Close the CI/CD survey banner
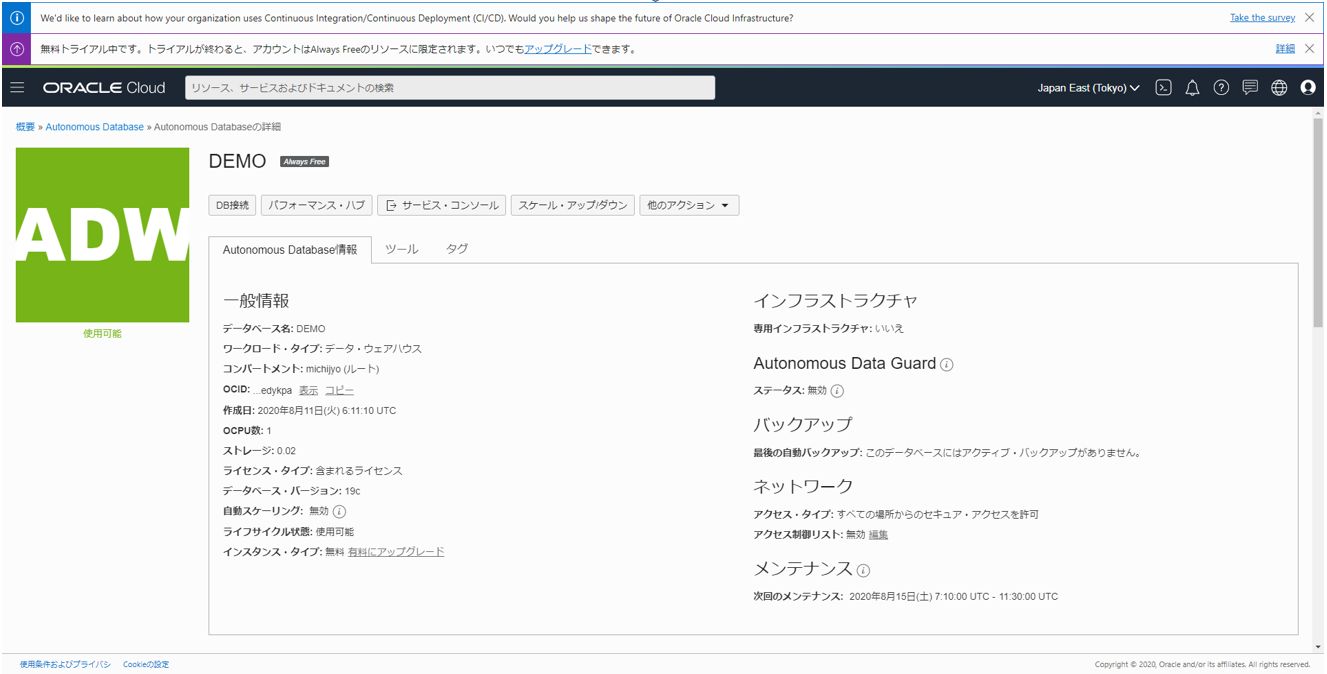This screenshot has width=1327, height=674. point(1309,17)
